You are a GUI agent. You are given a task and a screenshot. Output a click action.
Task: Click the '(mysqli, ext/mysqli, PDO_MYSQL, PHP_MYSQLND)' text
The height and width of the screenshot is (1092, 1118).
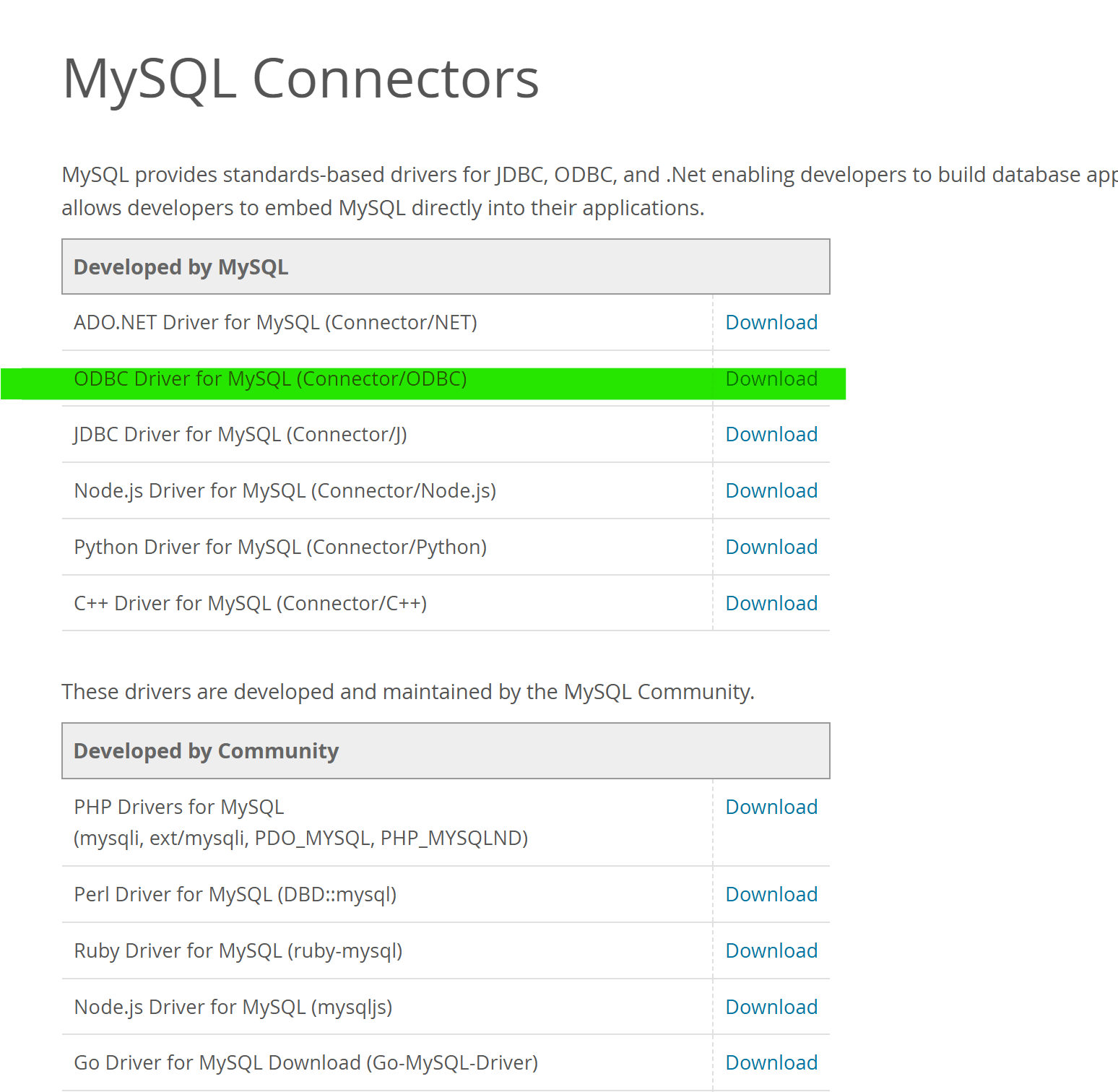point(301,838)
